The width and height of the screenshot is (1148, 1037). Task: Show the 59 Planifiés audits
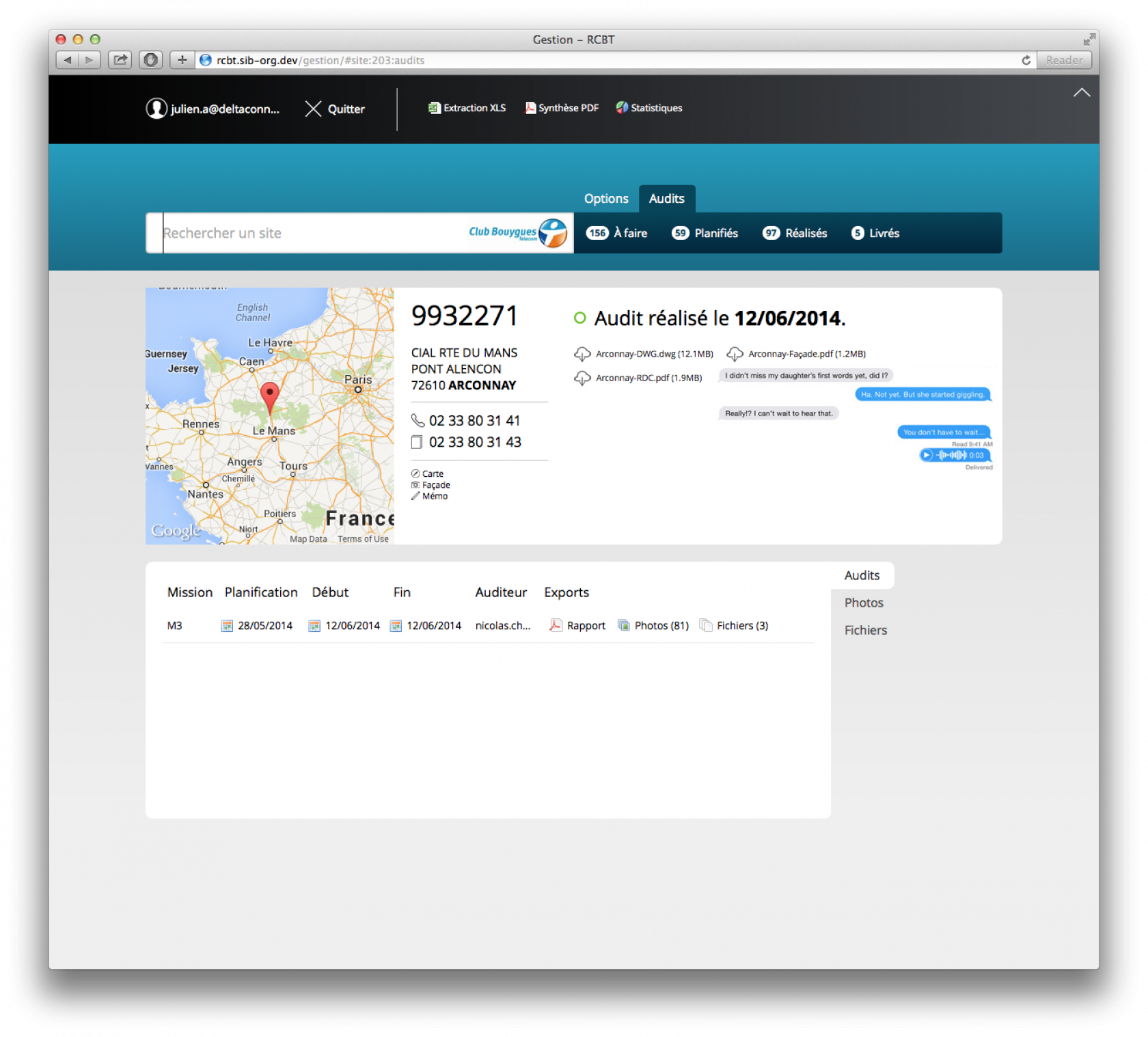pos(705,233)
